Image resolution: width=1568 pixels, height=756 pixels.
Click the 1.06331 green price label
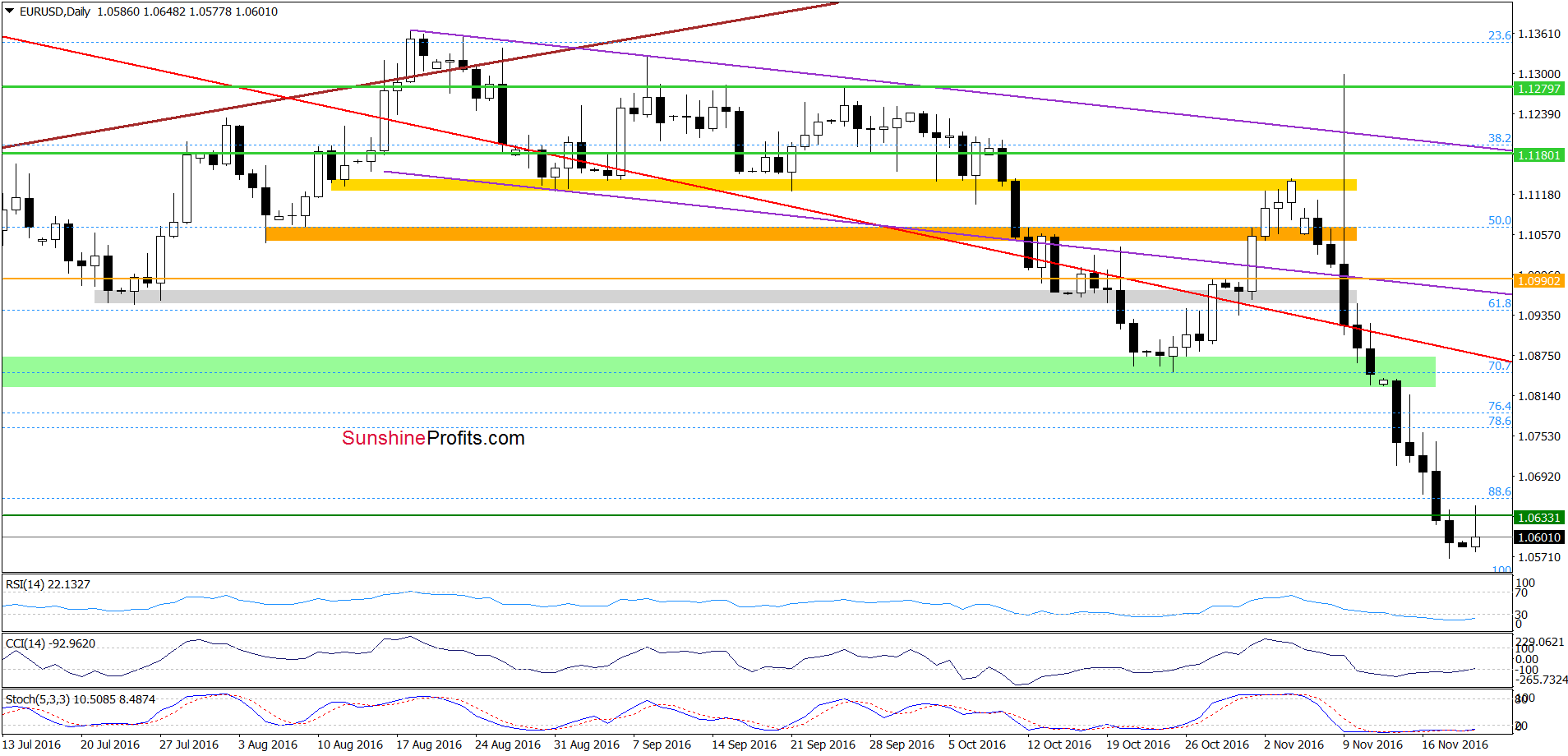(1538, 518)
